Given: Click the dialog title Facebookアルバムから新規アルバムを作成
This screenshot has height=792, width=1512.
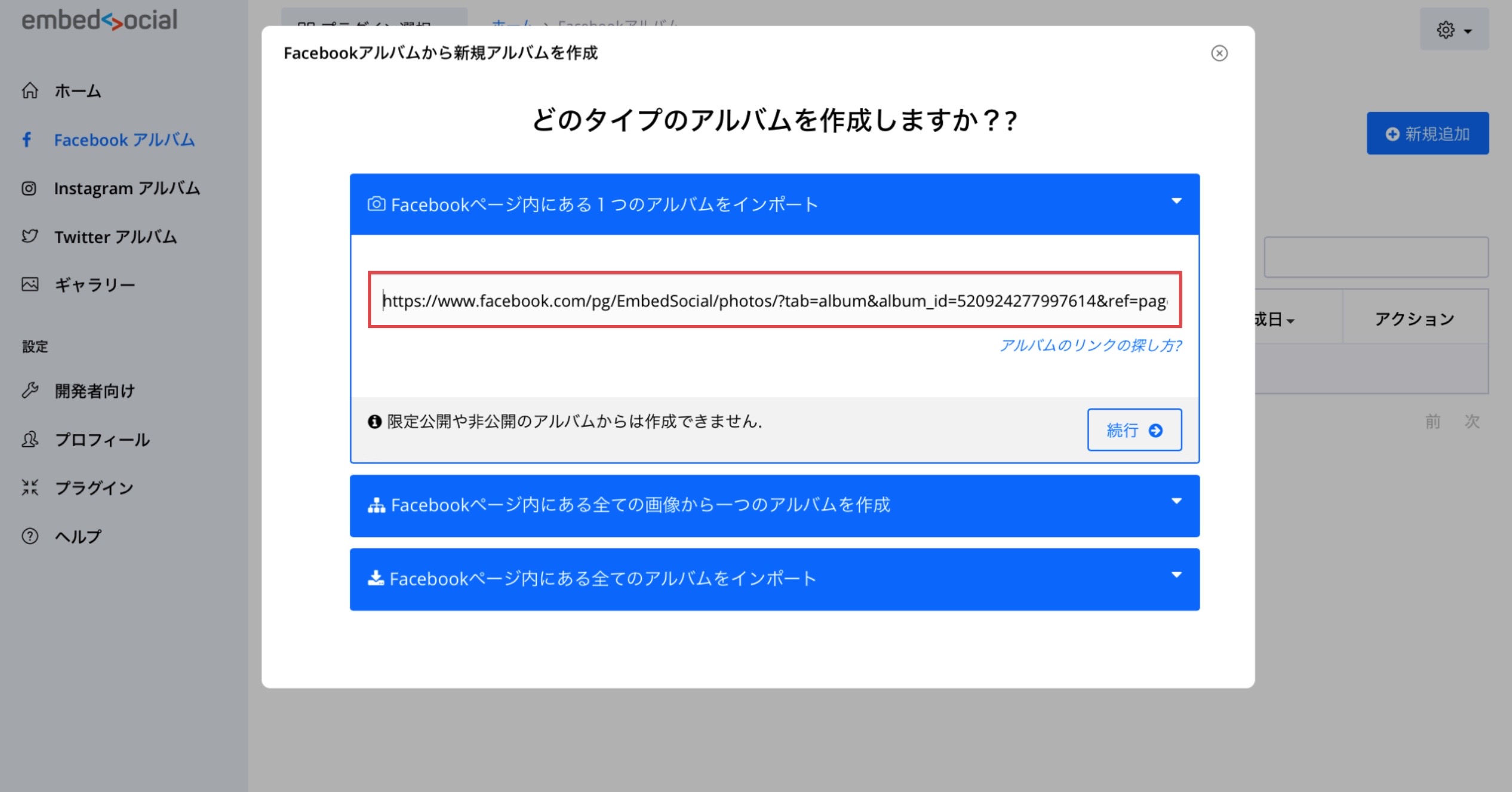Looking at the screenshot, I should tap(441, 53).
